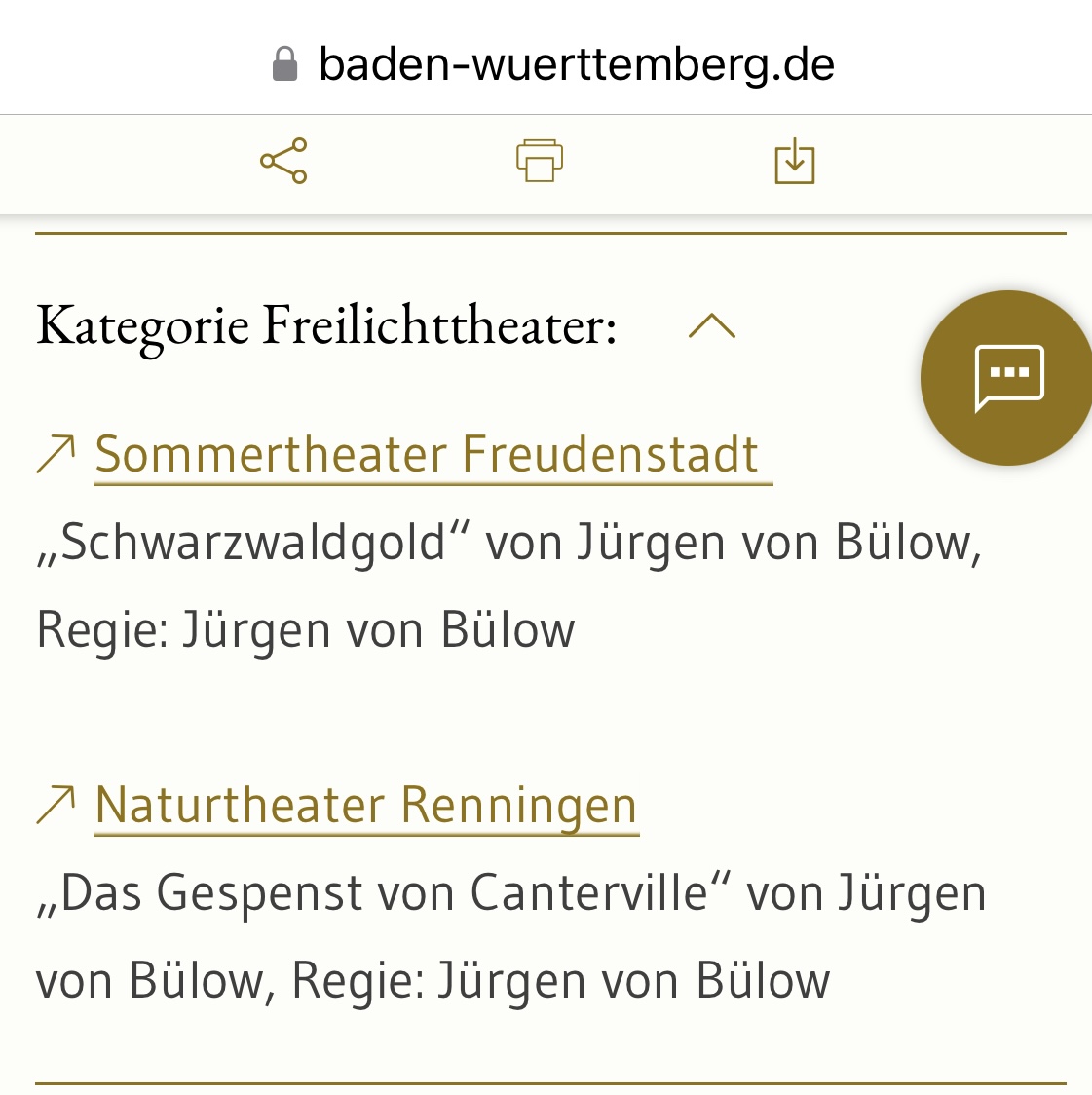
Task: Click the arrow icon beside Naturtheater Renningen
Action: click(x=56, y=805)
